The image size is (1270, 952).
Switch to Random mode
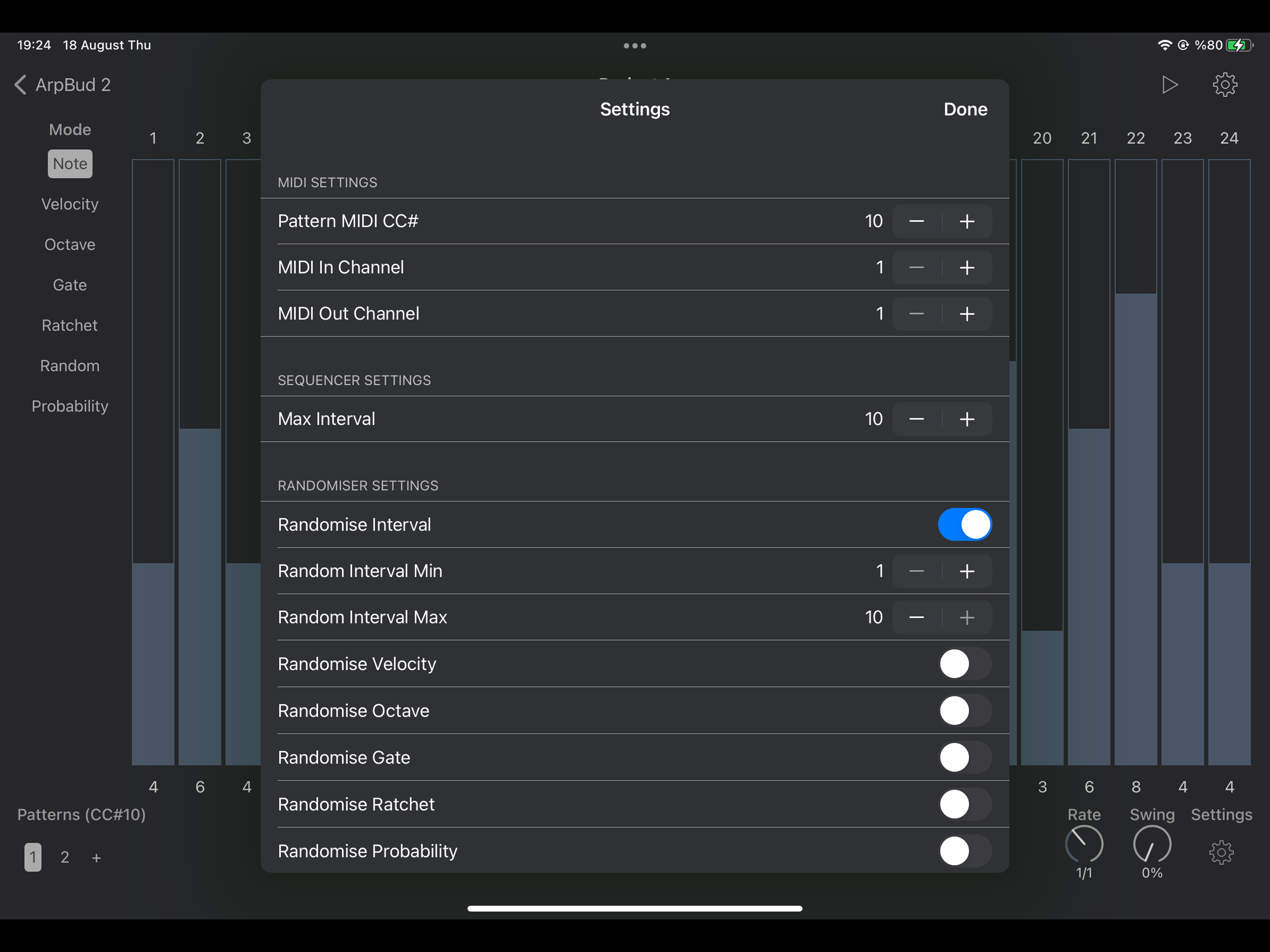[x=70, y=366]
